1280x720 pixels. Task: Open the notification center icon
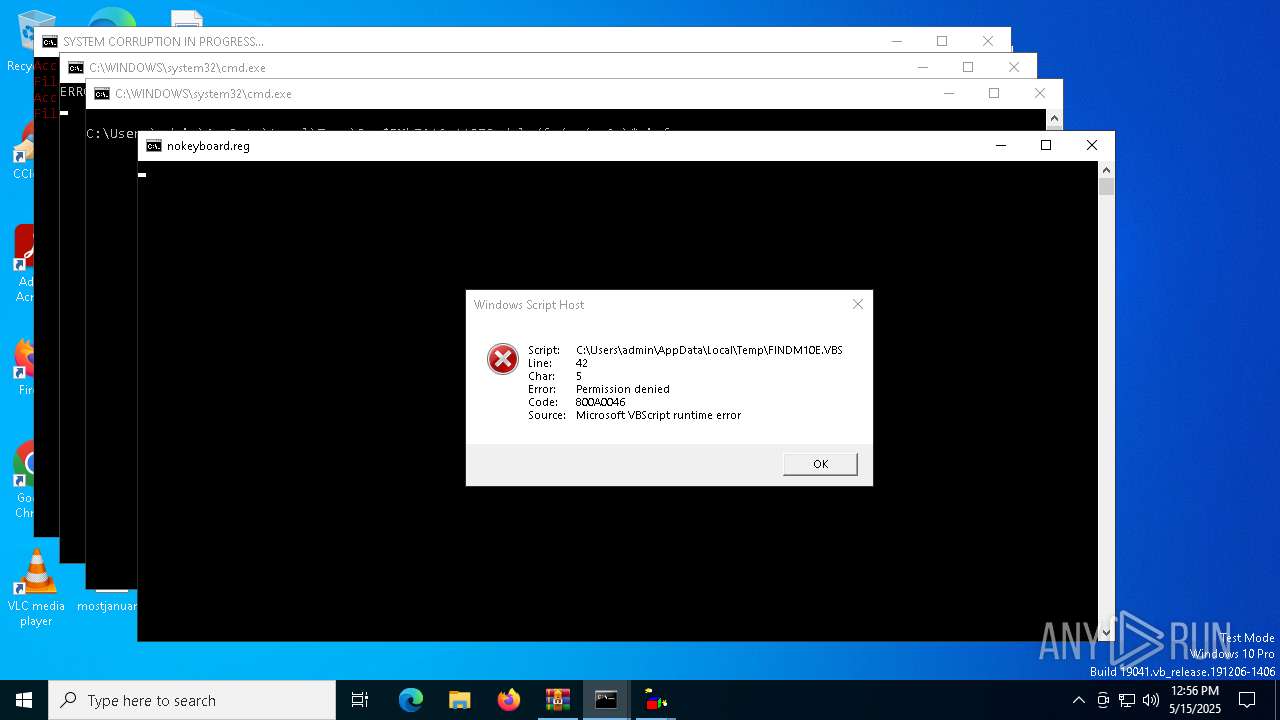(1247, 700)
